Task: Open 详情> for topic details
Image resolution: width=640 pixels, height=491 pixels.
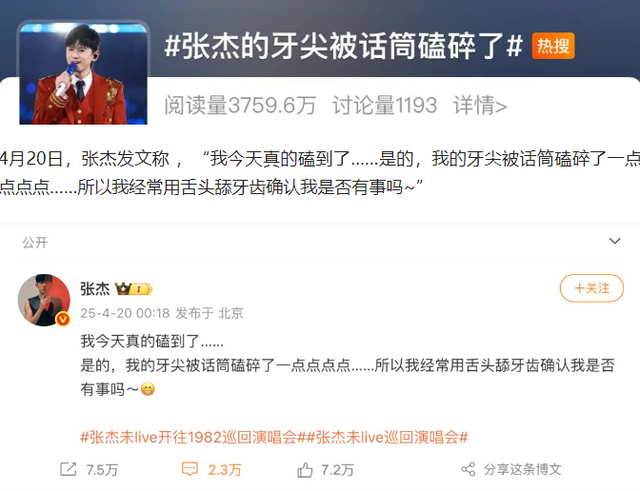Action: (x=480, y=106)
